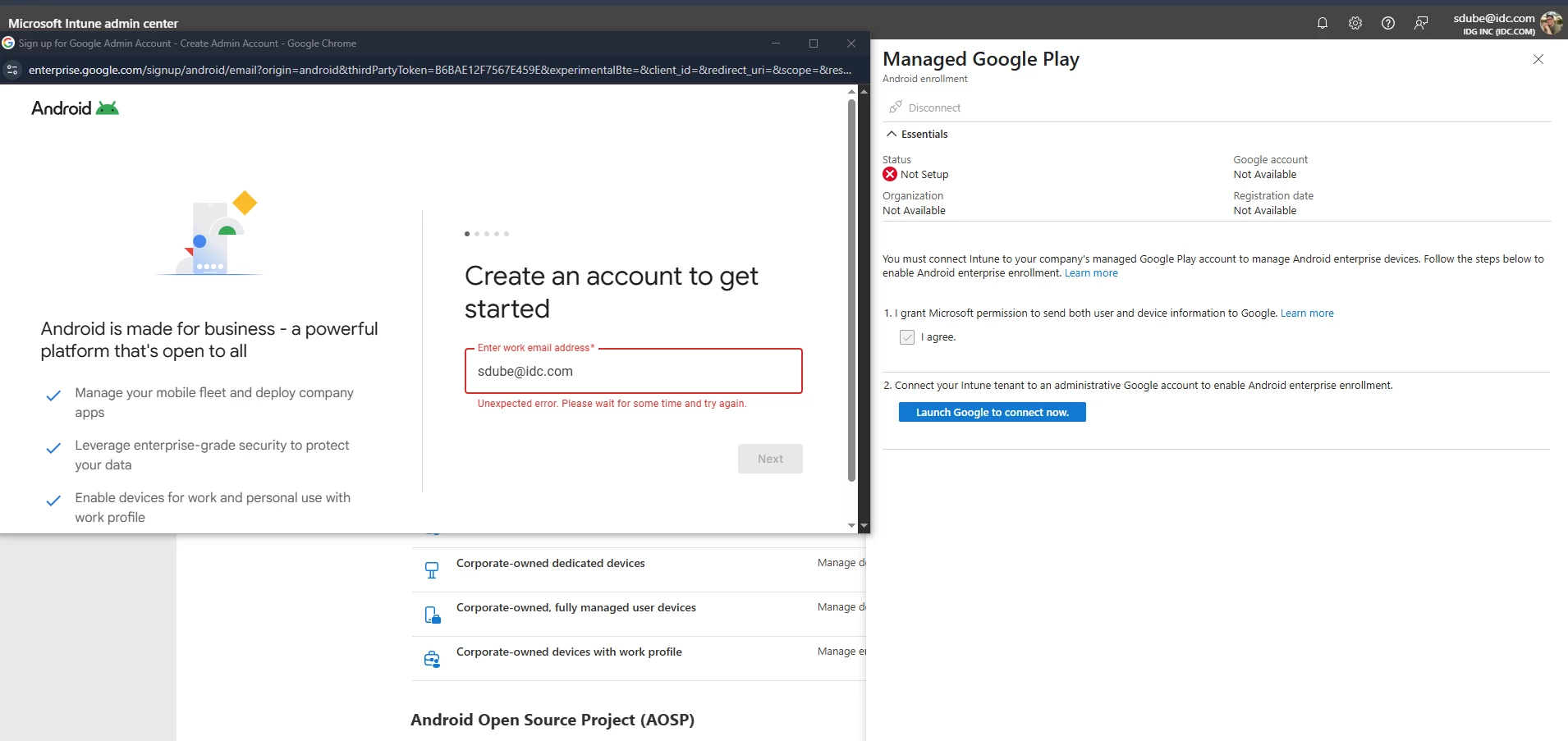The image size is (1568, 741).
Task: Click the Microsoft Intune admin center title
Action: pyautogui.click(x=93, y=23)
